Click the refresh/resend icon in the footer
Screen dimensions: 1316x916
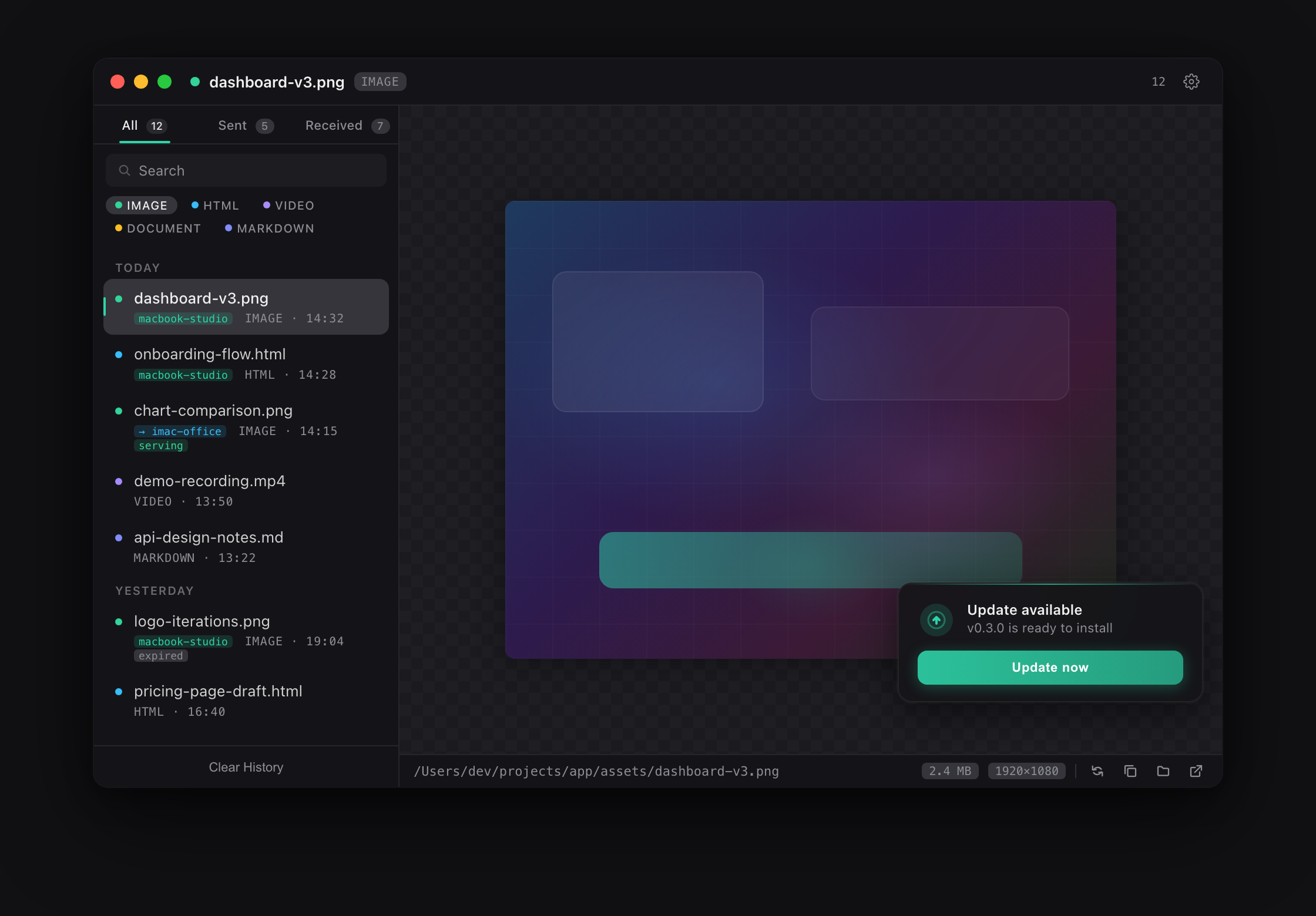click(x=1097, y=771)
